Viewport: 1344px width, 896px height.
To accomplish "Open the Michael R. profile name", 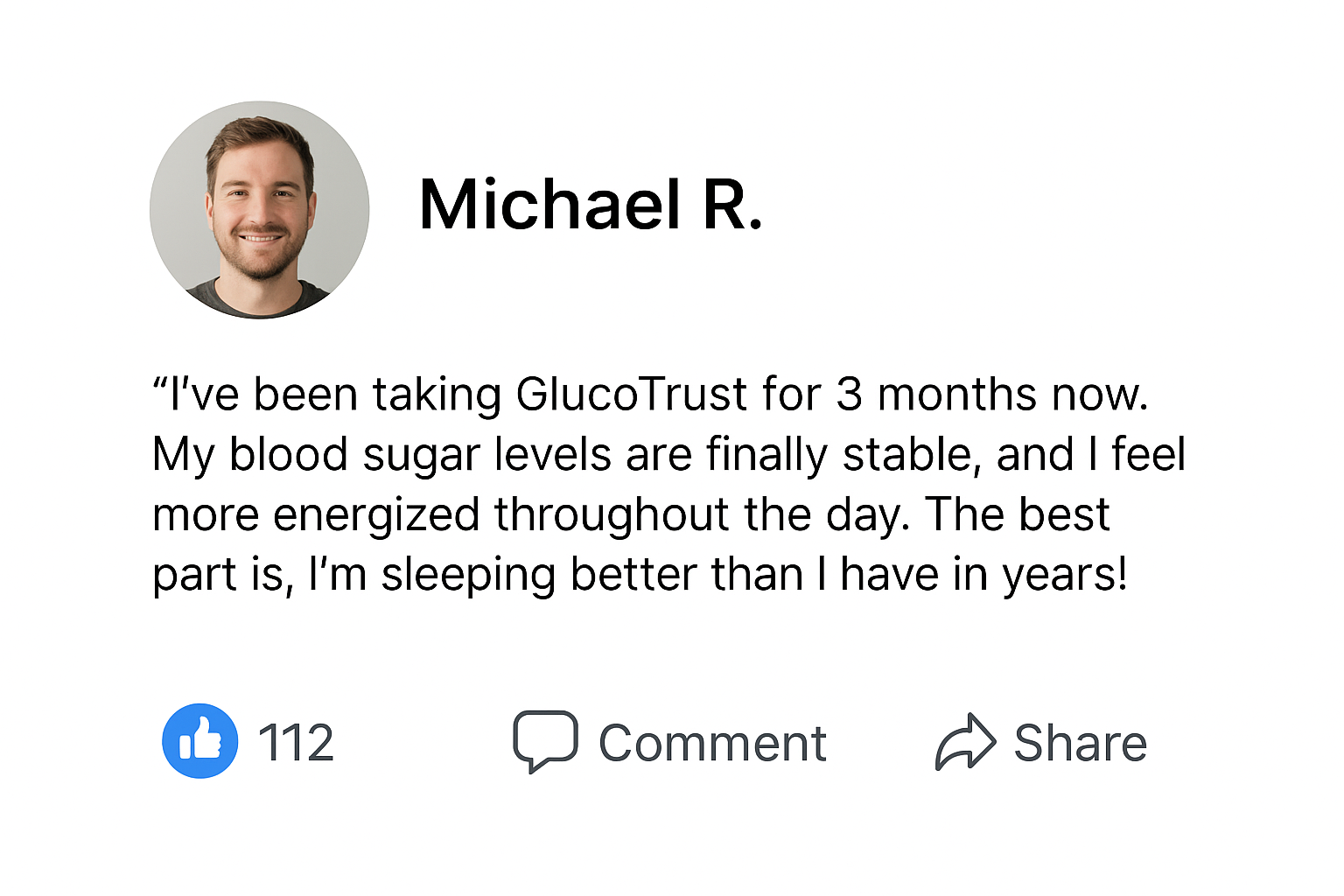I will tap(591, 205).
